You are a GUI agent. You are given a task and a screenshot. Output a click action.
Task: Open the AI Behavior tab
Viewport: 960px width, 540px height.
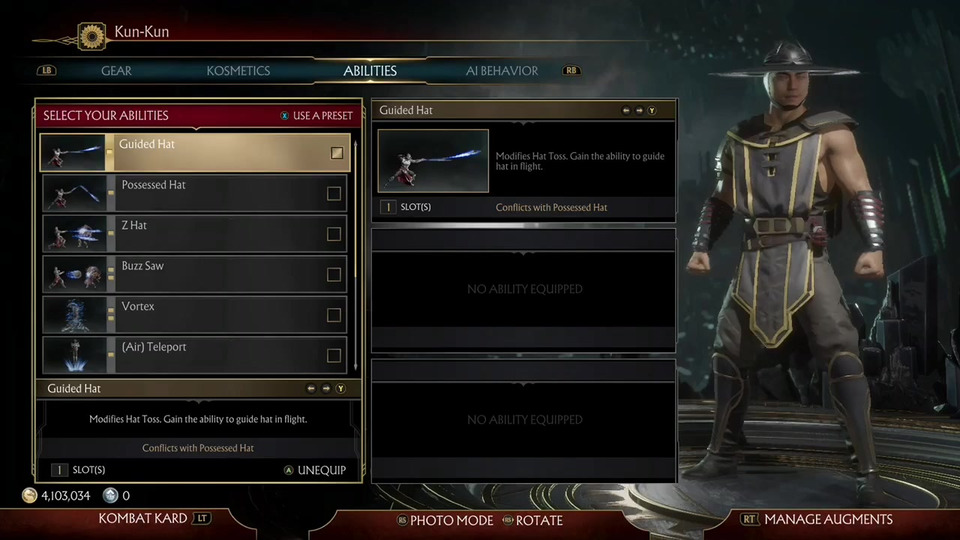tap(502, 71)
